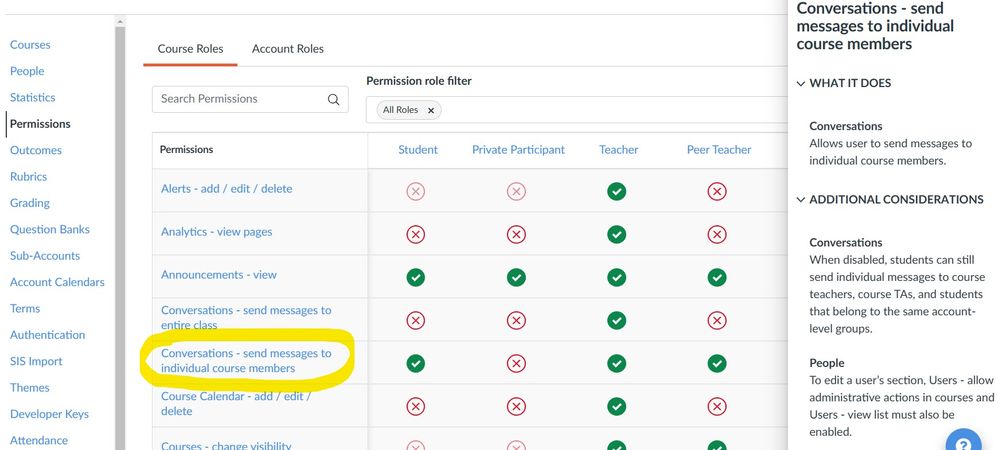Toggle Teacher permission for Conversations entire class

click(617, 320)
